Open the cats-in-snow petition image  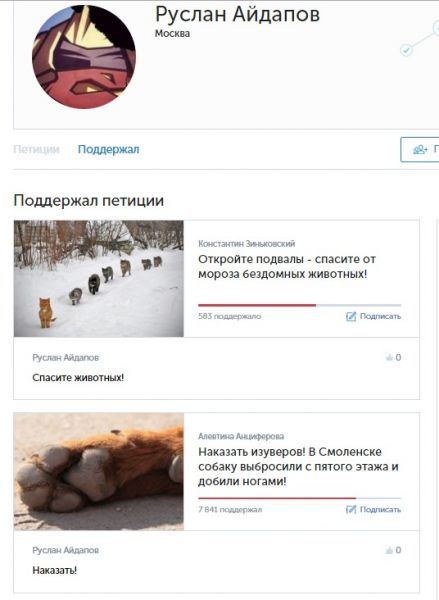[99, 279]
